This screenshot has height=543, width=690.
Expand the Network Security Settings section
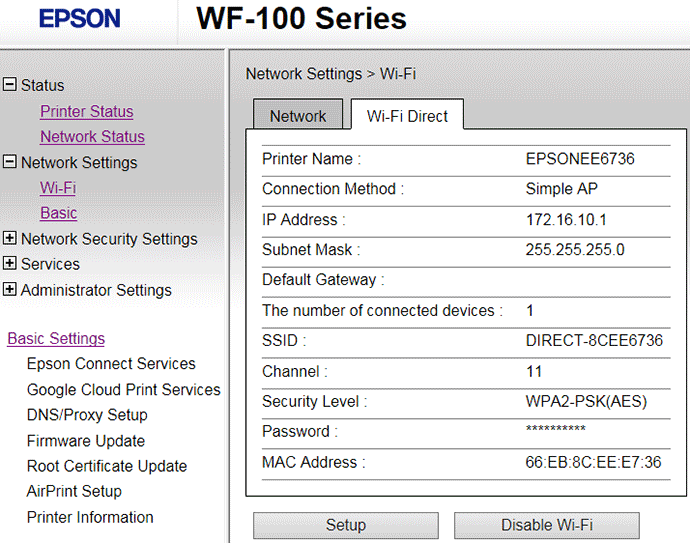(10, 239)
